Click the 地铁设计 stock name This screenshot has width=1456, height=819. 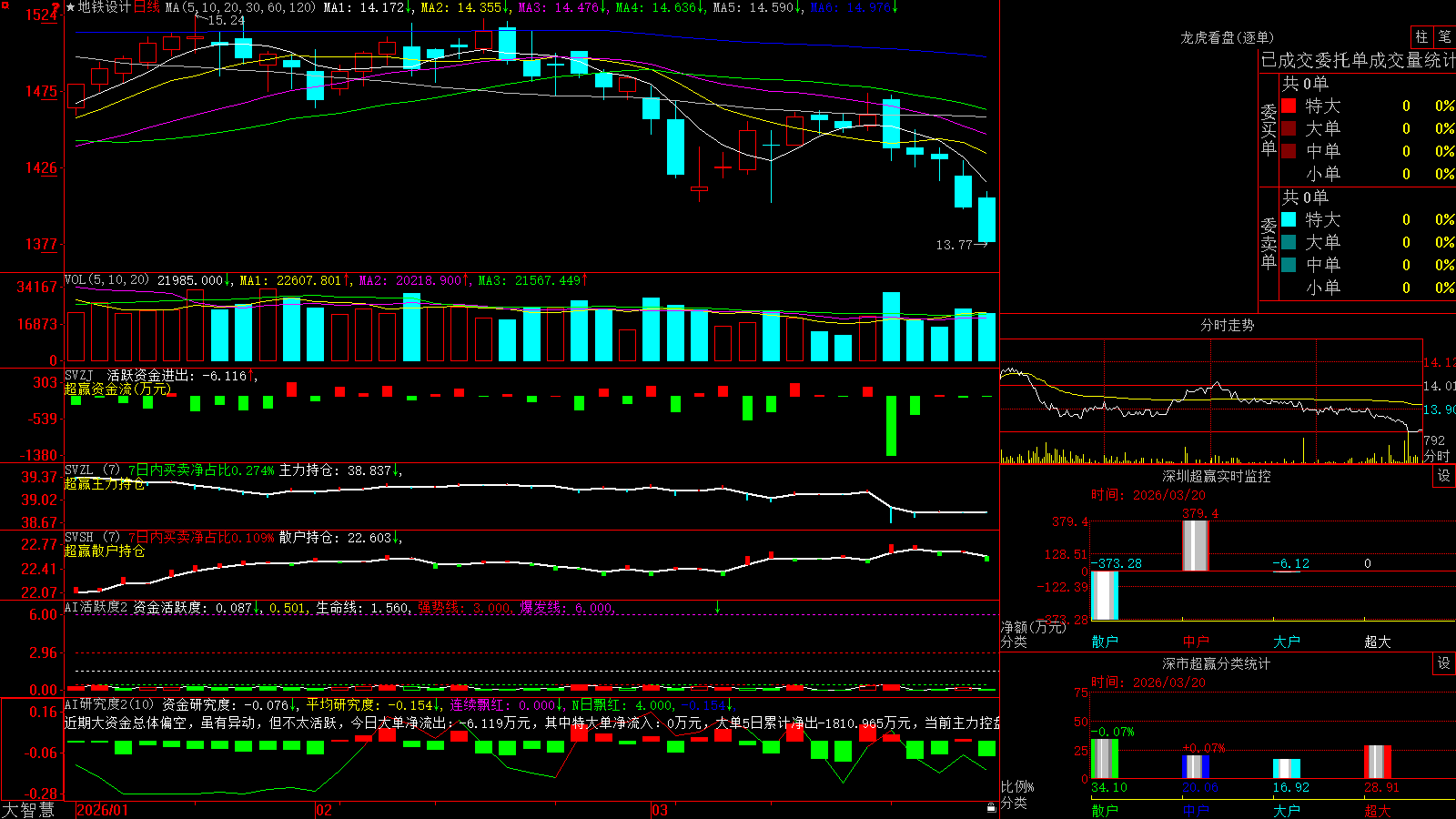(x=105, y=7)
